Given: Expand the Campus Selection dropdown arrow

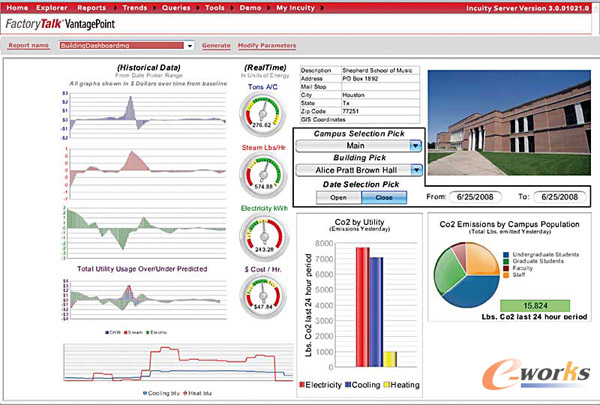Looking at the screenshot, I should coord(416,146).
